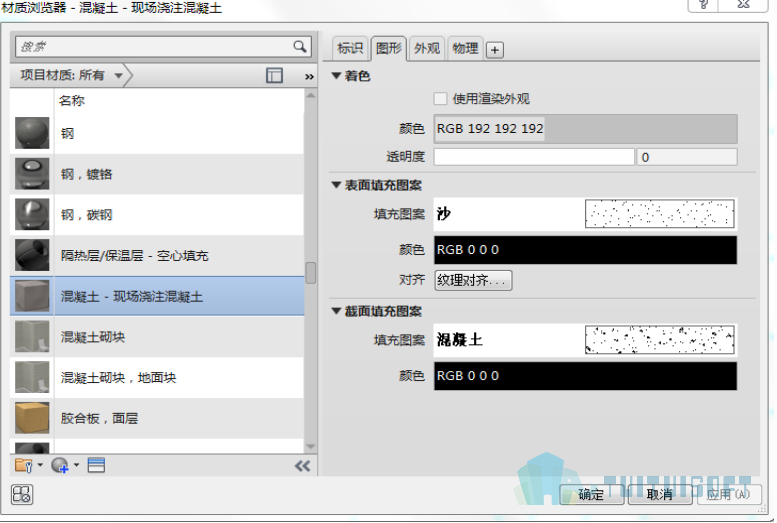Click the 确定 button

591,494
